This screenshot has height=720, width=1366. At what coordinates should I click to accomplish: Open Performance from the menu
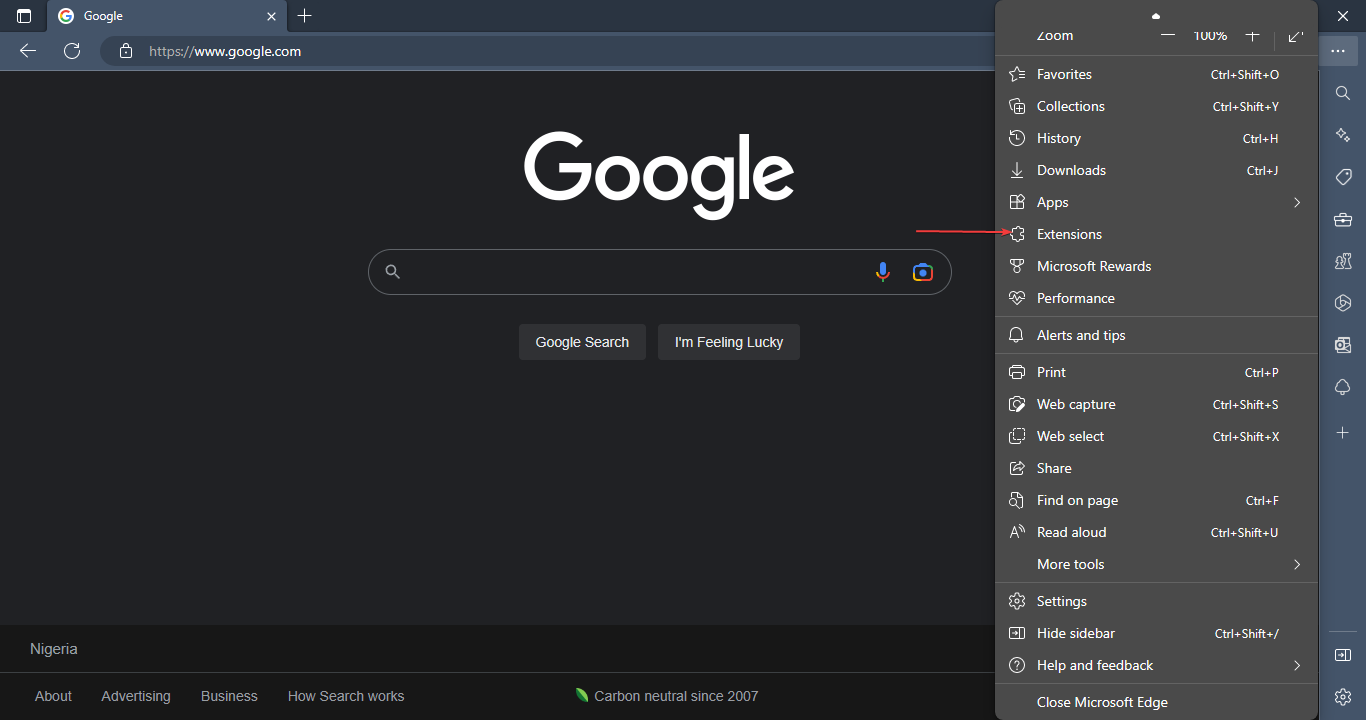1156,298
